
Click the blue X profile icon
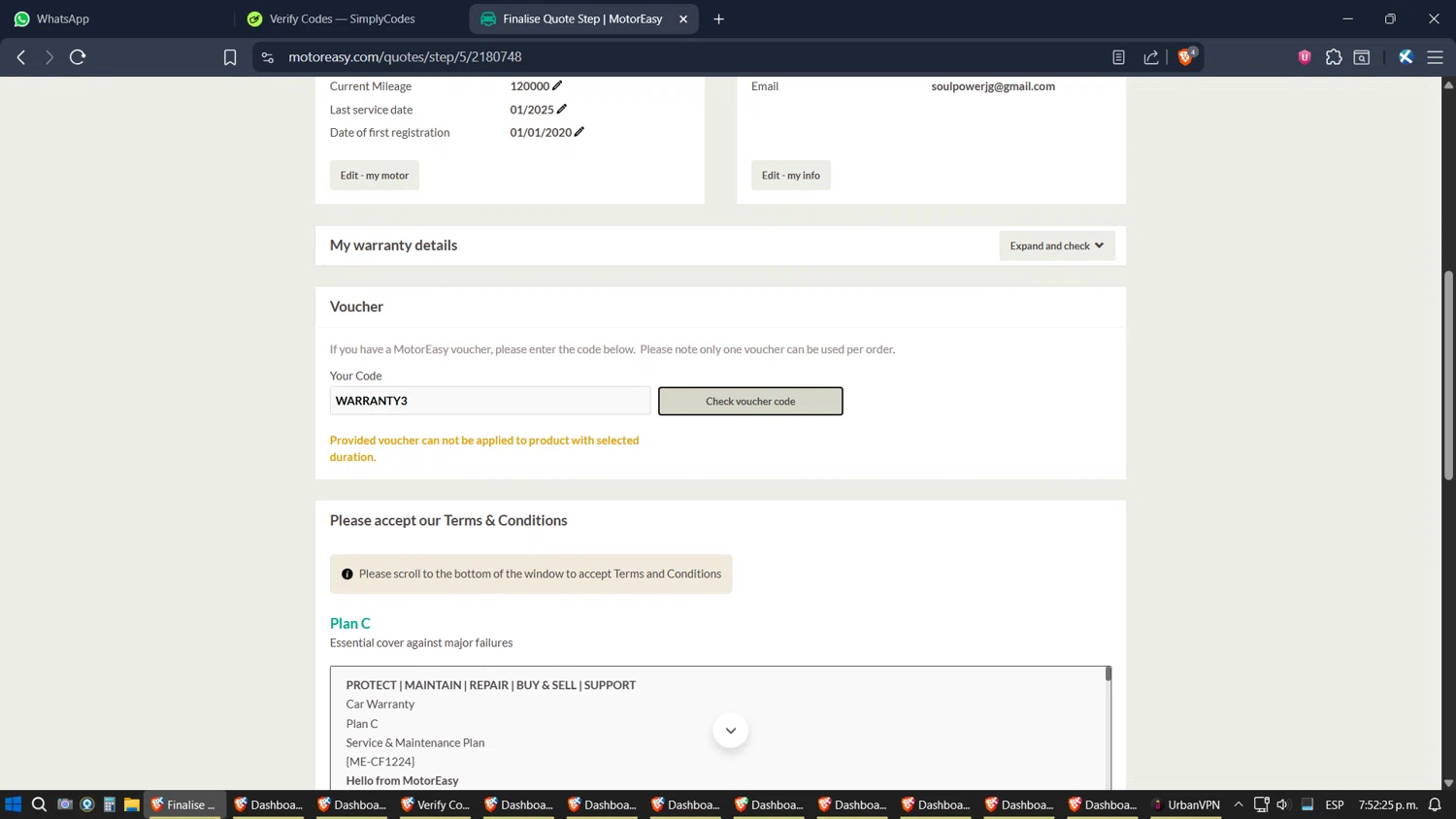pos(1406,57)
